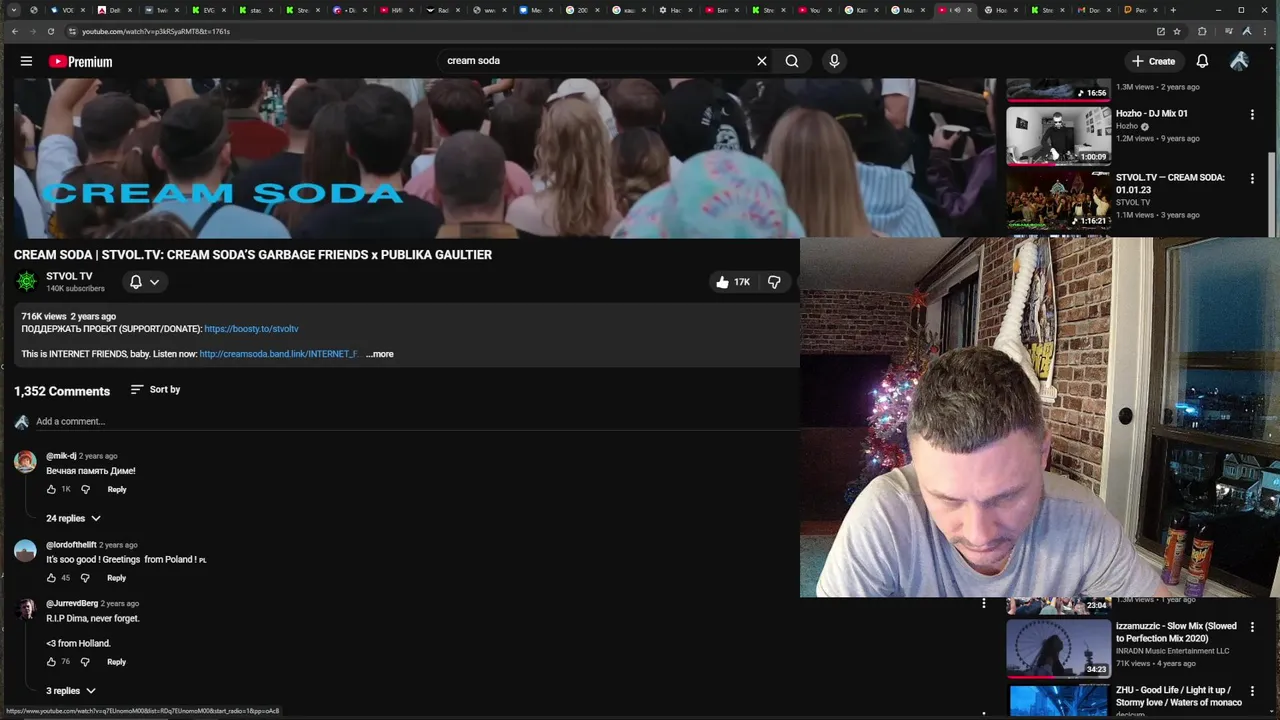The image size is (1280, 720).
Task: Reply to @lordofthelift comment
Action: click(117, 577)
